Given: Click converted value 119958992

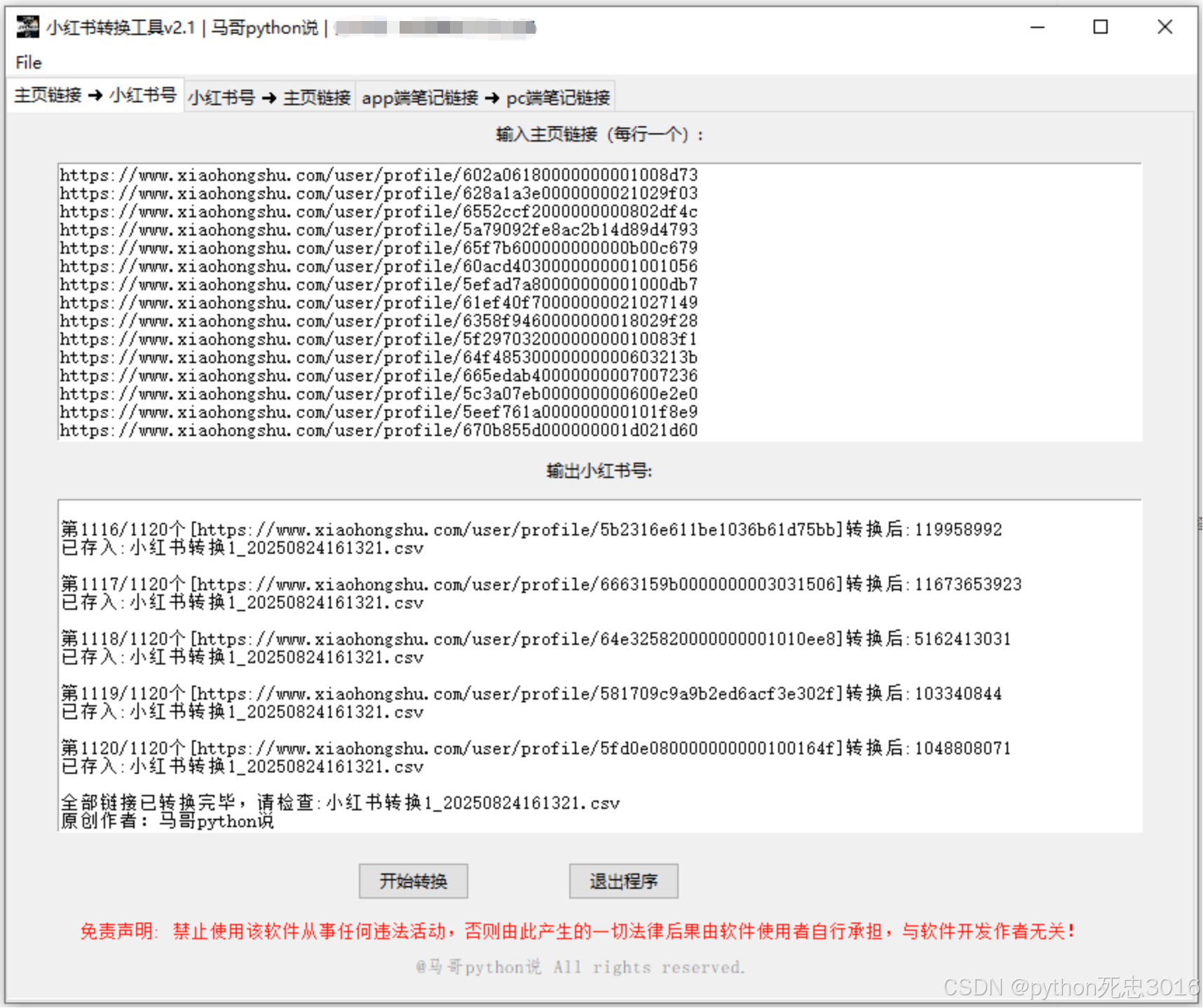Looking at the screenshot, I should 958,529.
